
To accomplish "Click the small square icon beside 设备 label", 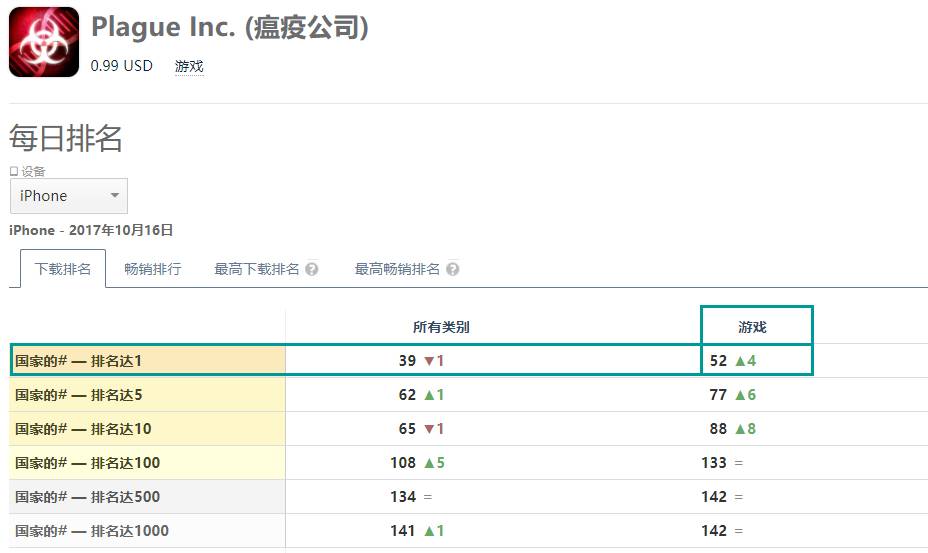I will [x=14, y=171].
